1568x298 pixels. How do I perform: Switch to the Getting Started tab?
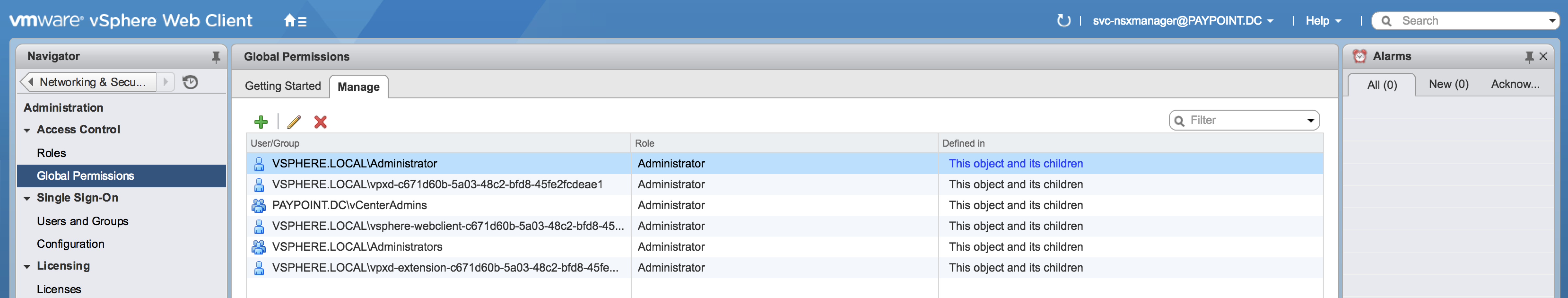(x=283, y=86)
